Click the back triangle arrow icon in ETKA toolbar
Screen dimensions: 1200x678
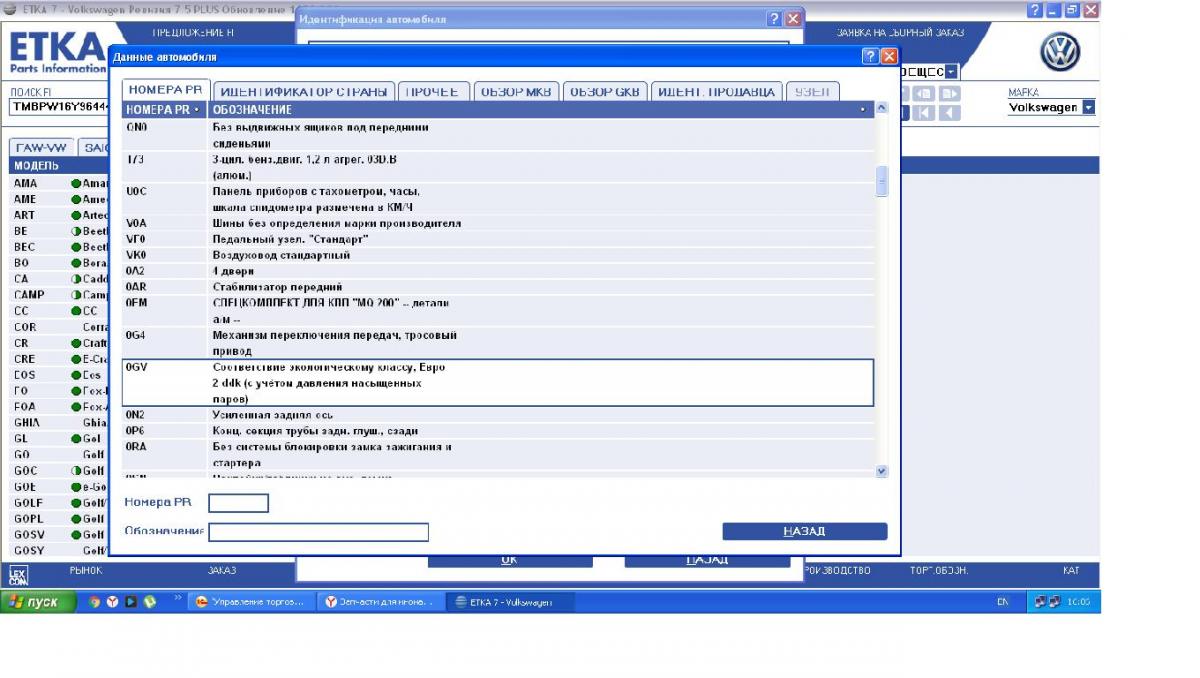click(949, 113)
